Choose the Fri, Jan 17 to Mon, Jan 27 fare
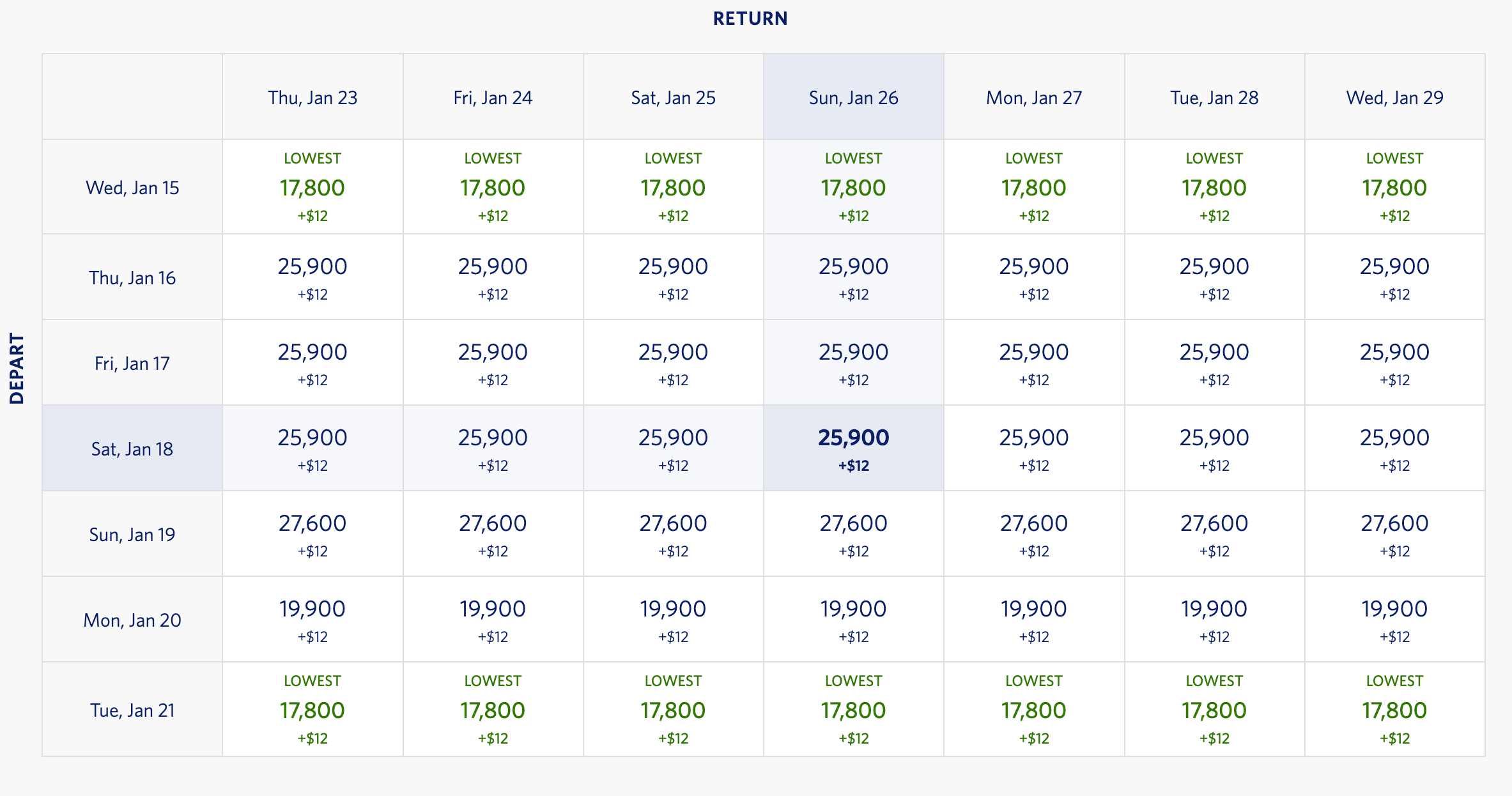 (x=1034, y=362)
